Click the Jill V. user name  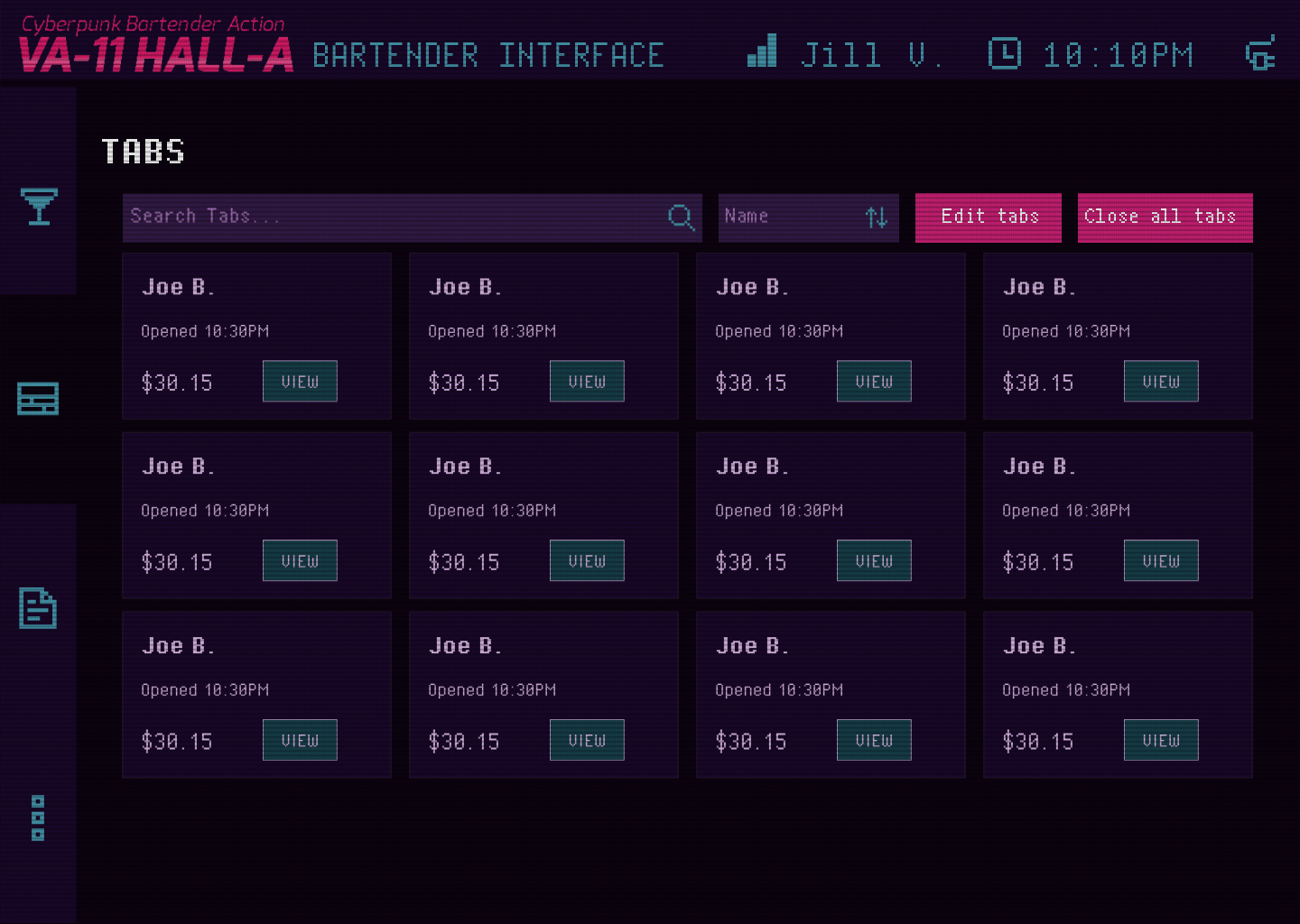click(x=872, y=55)
